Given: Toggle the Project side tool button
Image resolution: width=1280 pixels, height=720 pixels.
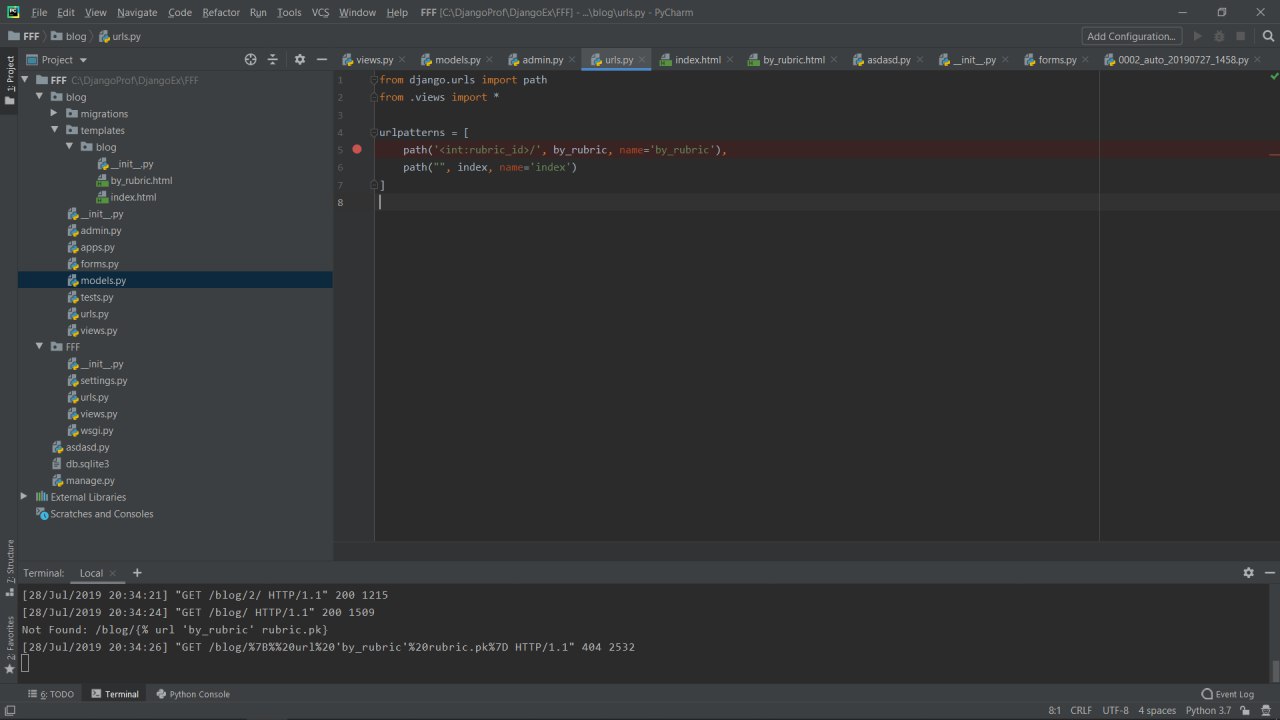Looking at the screenshot, I should tap(9, 81).
